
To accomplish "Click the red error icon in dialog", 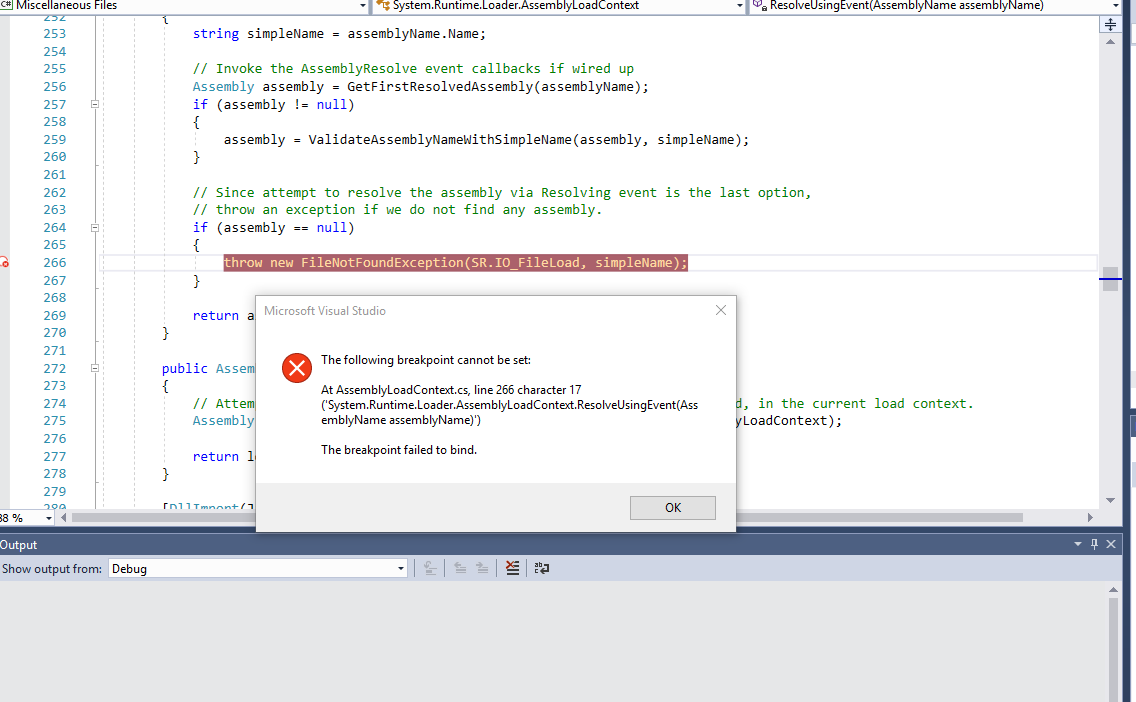I will click(x=297, y=368).
